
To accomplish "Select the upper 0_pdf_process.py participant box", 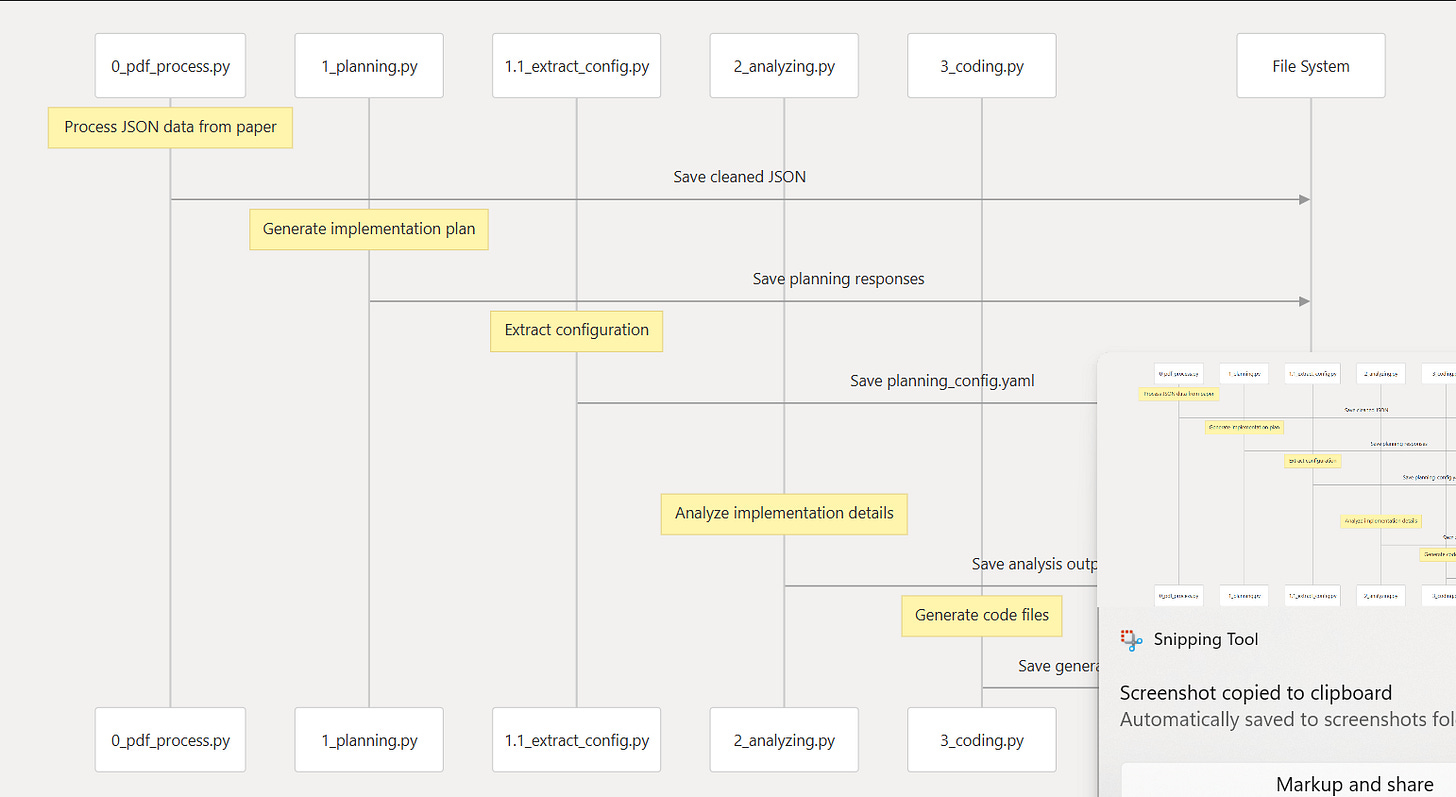I will tap(170, 66).
